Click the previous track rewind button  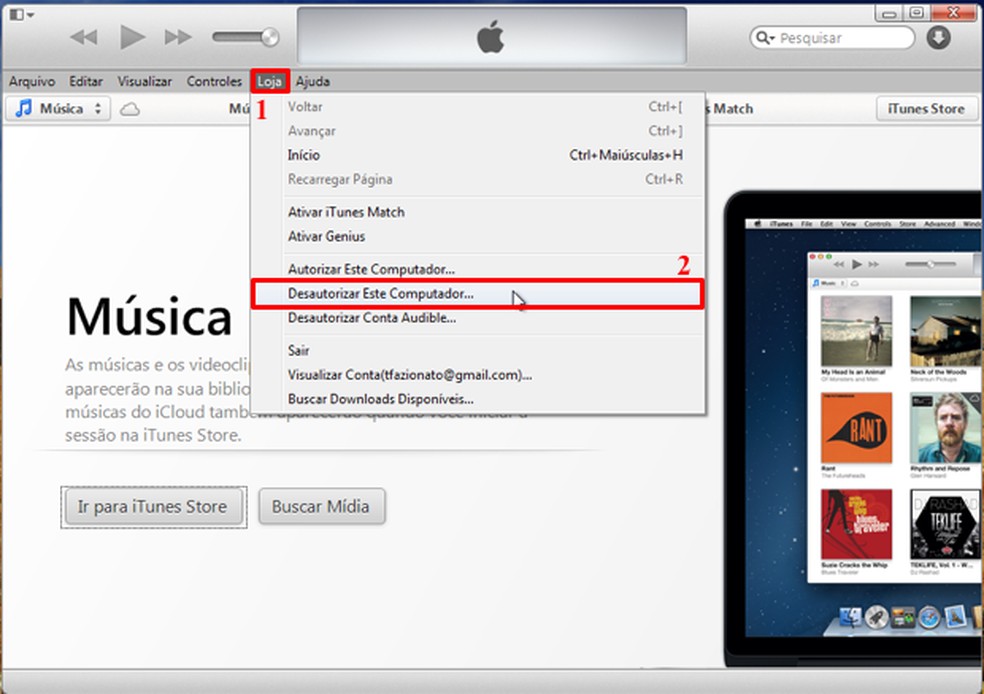84,37
